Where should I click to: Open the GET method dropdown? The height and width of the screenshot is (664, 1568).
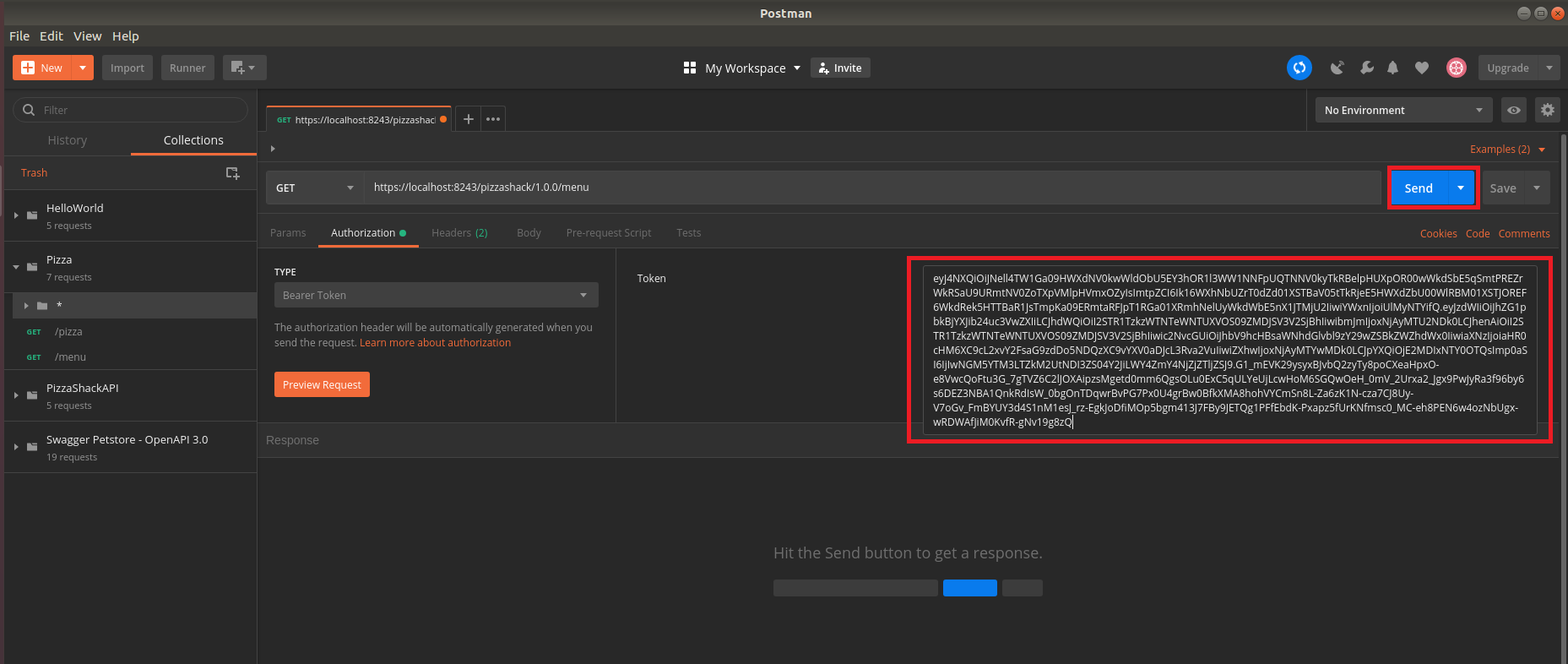[315, 188]
